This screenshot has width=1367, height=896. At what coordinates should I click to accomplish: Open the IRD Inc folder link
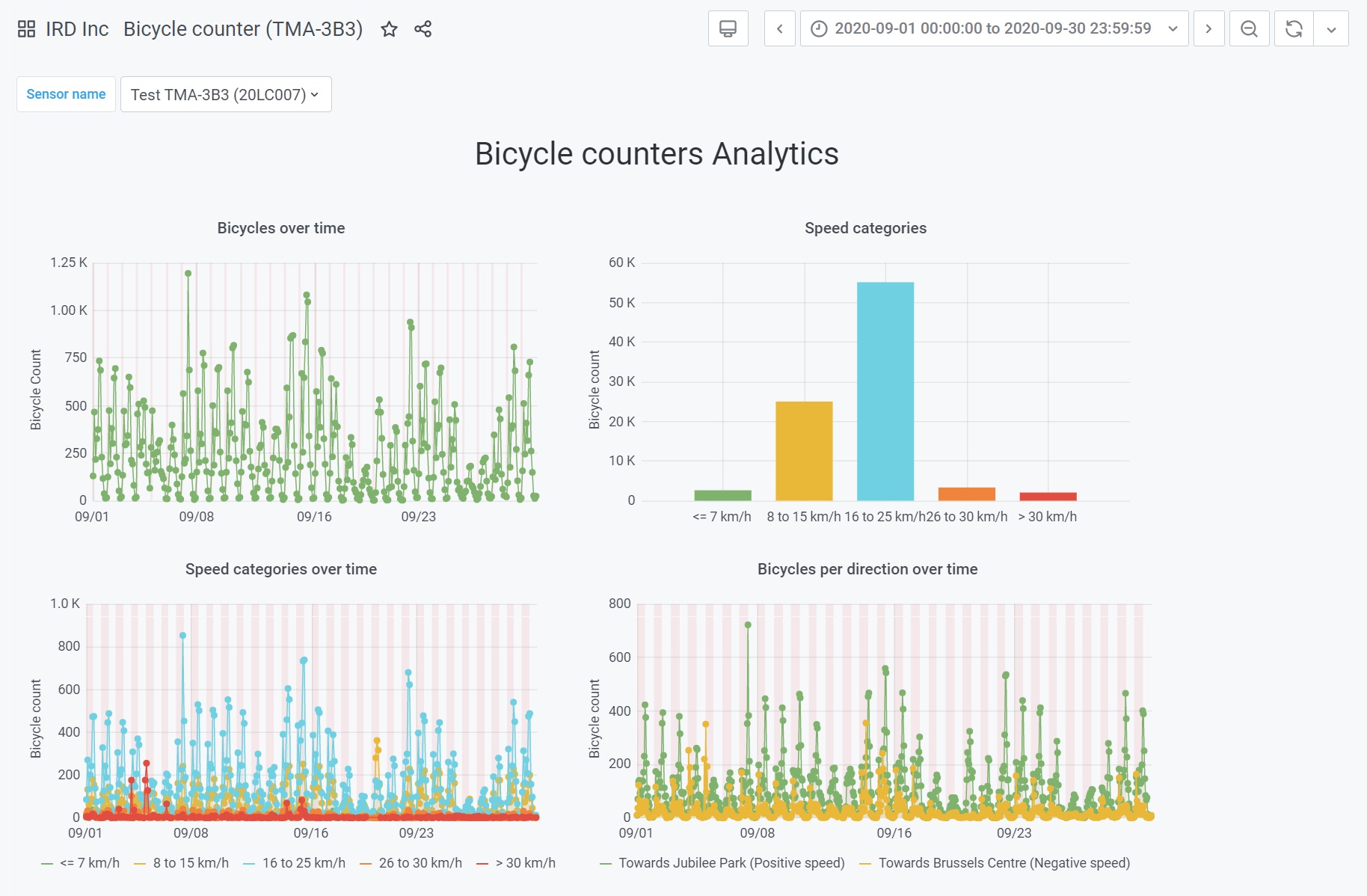click(77, 29)
